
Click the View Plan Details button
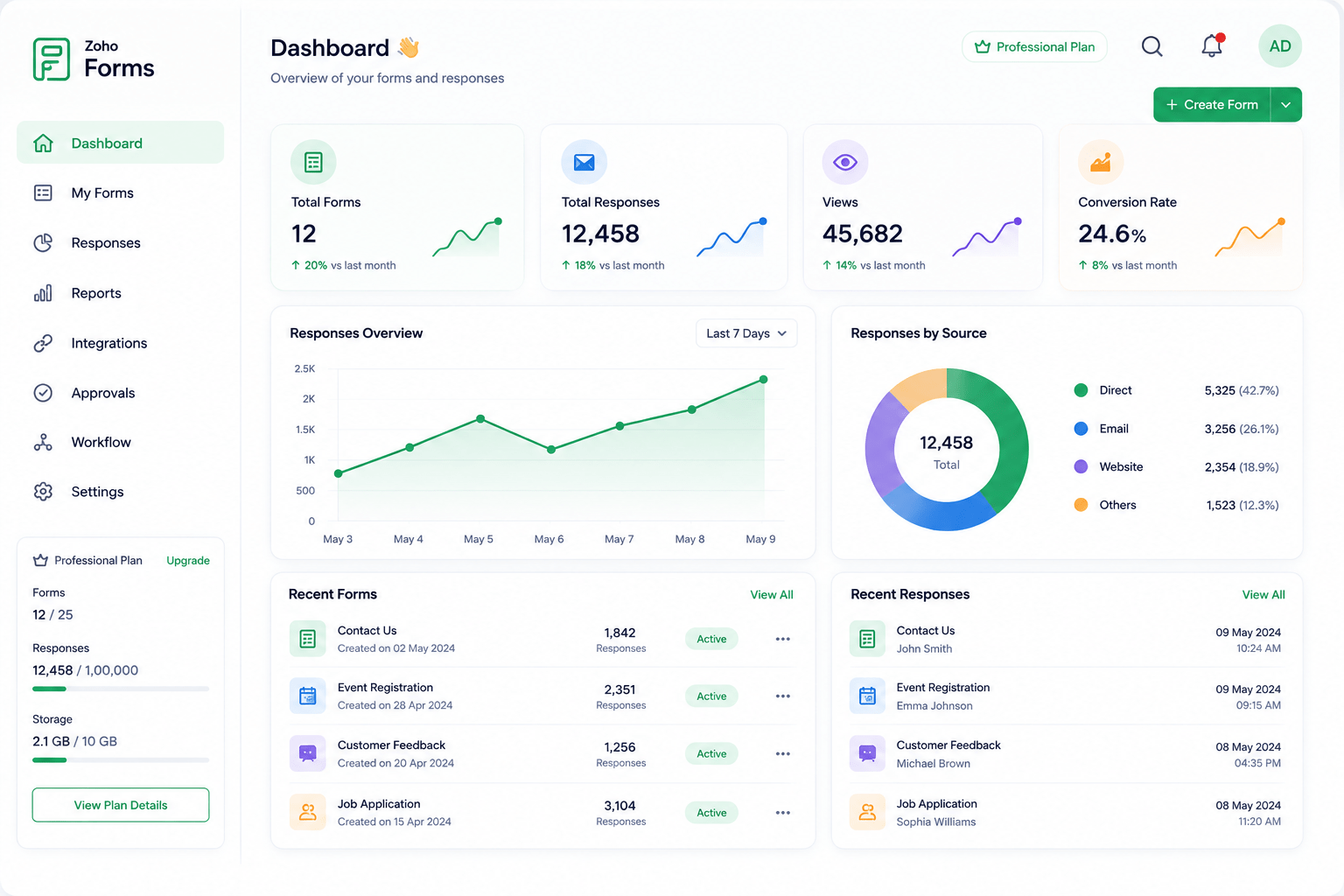tap(121, 805)
